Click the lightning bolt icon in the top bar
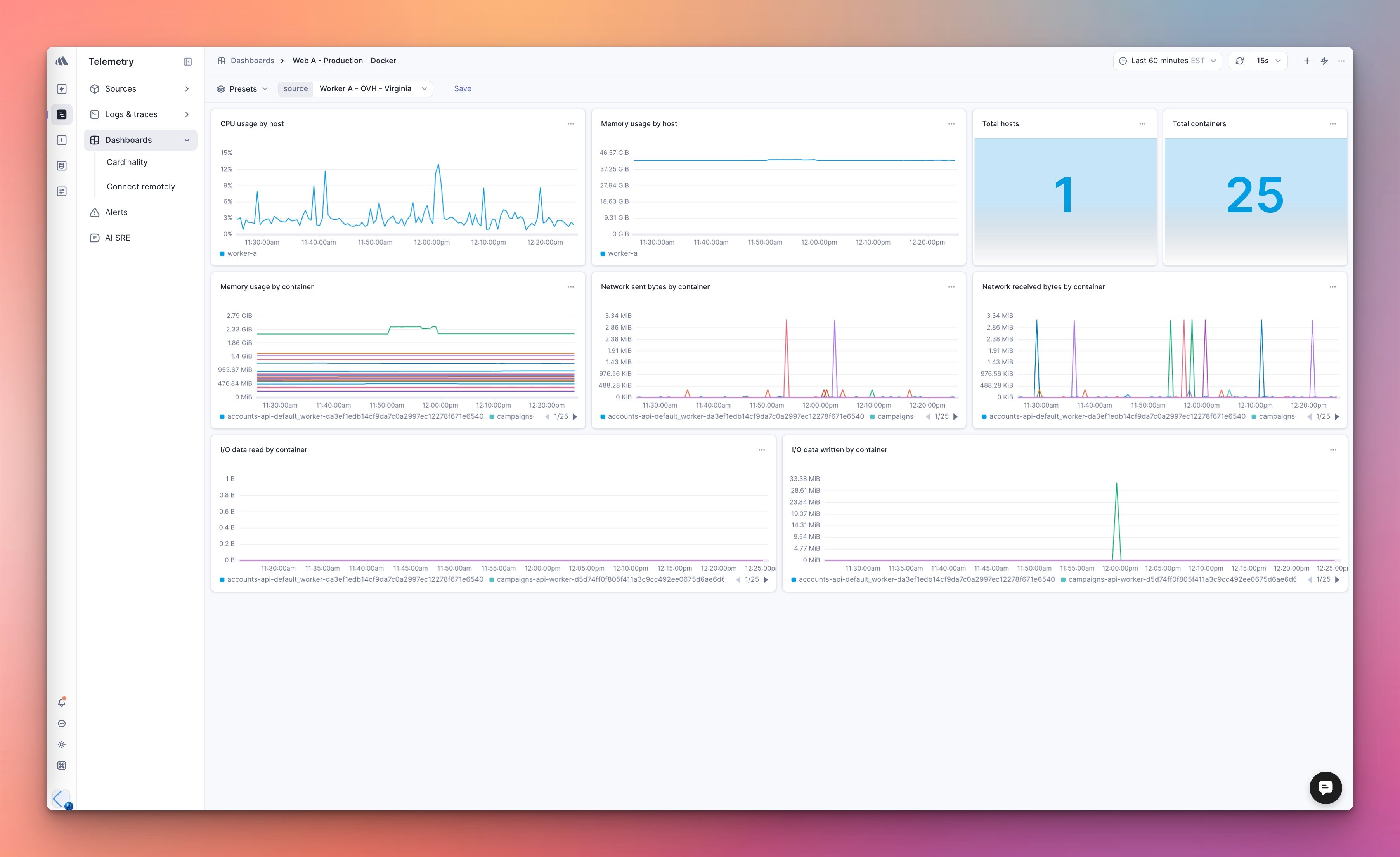Image resolution: width=1400 pixels, height=857 pixels. [x=1324, y=61]
